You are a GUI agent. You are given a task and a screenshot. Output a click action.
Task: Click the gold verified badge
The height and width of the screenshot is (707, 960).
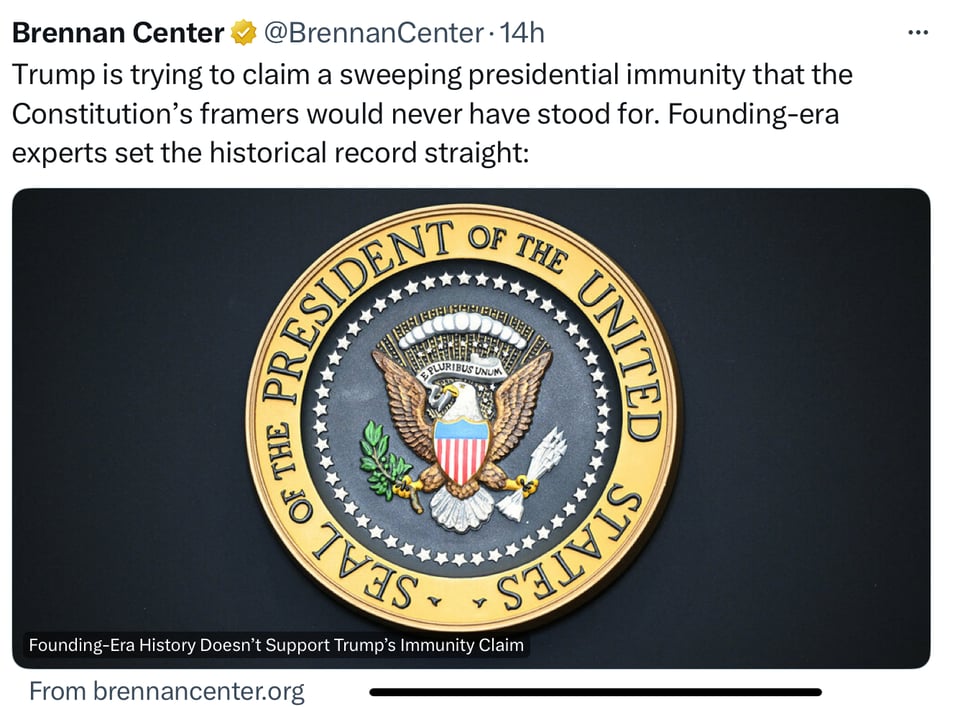pos(243,33)
